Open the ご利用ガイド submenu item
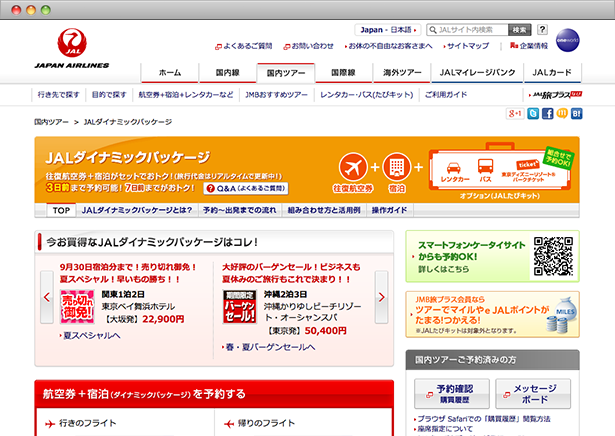 tap(446, 95)
